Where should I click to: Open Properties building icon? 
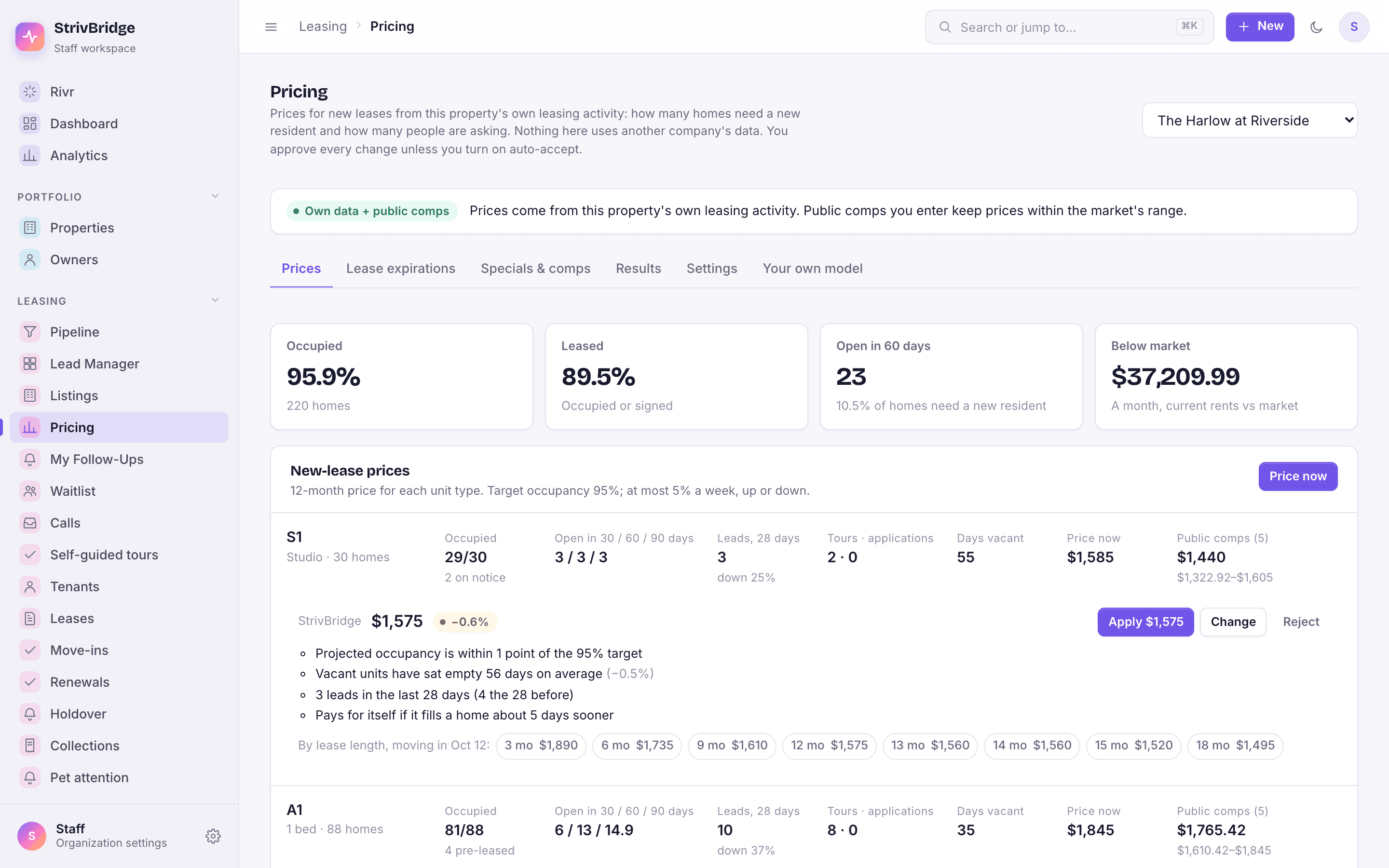pyautogui.click(x=30, y=228)
